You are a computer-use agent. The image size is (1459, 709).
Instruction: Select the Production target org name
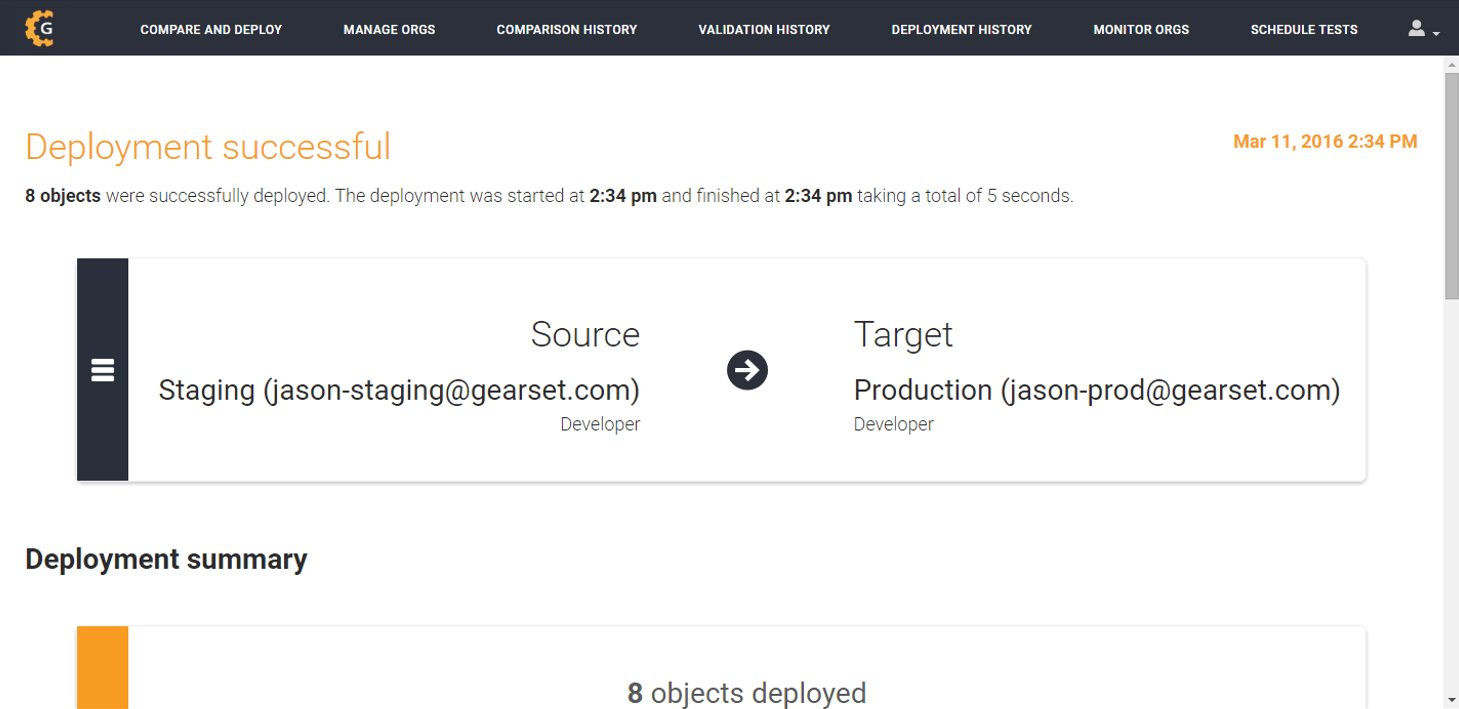click(1096, 390)
